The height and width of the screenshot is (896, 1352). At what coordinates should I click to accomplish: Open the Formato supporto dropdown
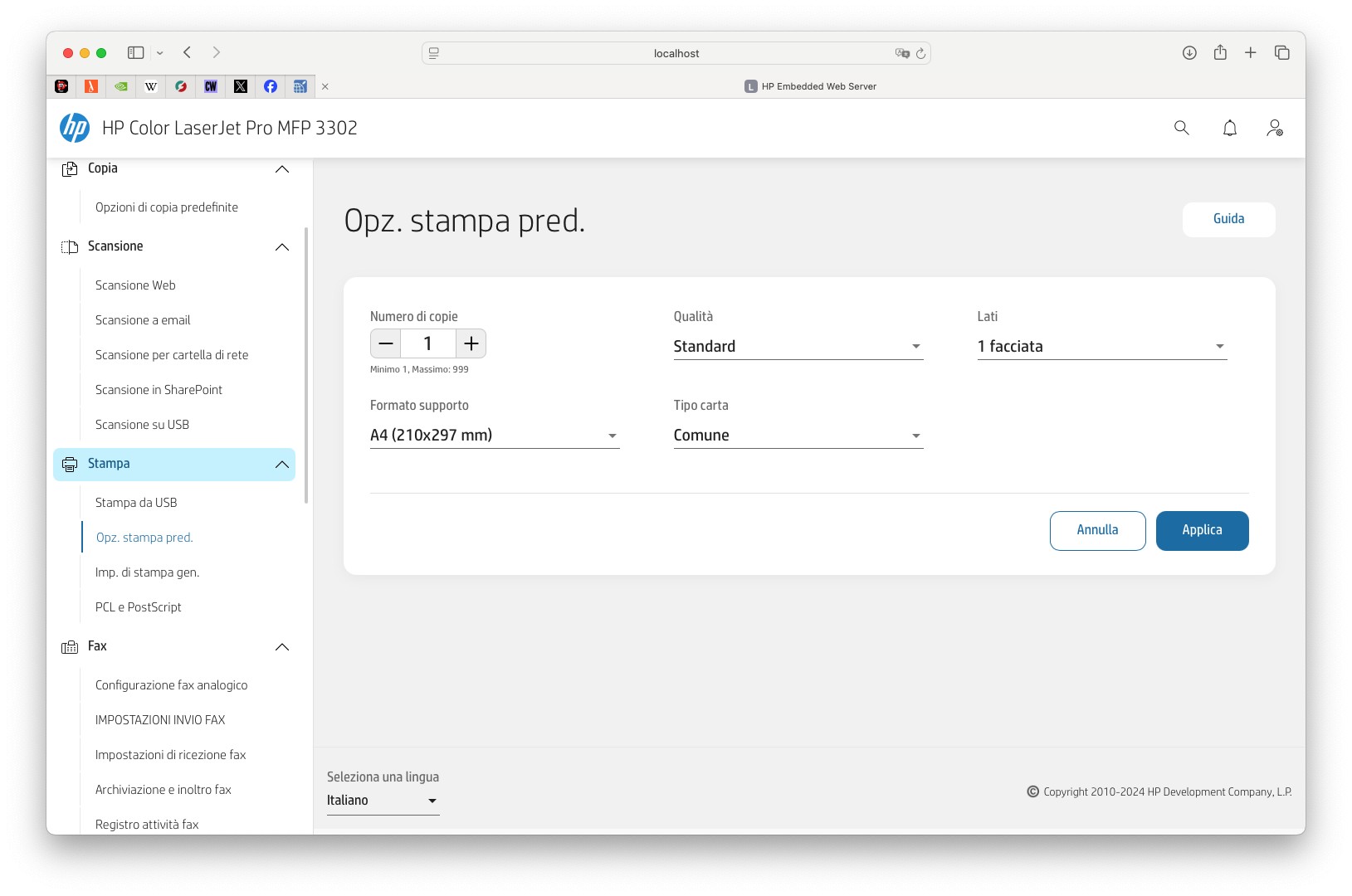pos(495,436)
